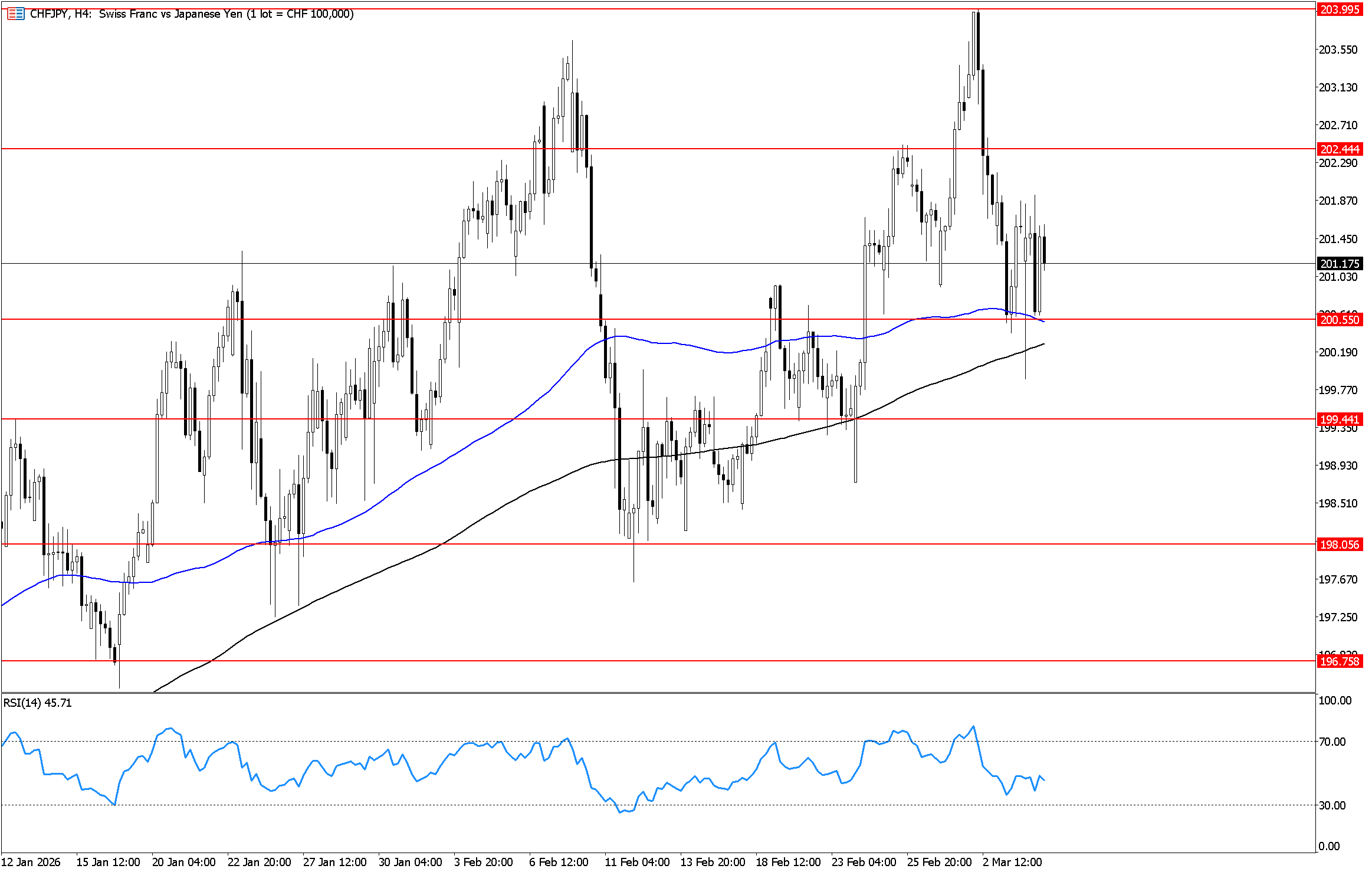Viewport: 1372px width, 872px height.
Task: Click the 203.550 price scale value
Action: pos(1338,50)
